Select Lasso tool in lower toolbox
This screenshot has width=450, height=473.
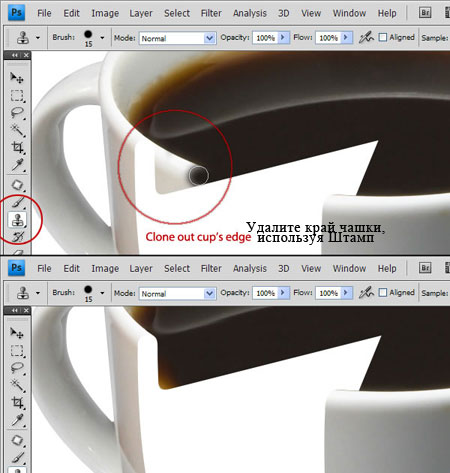click(x=17, y=368)
